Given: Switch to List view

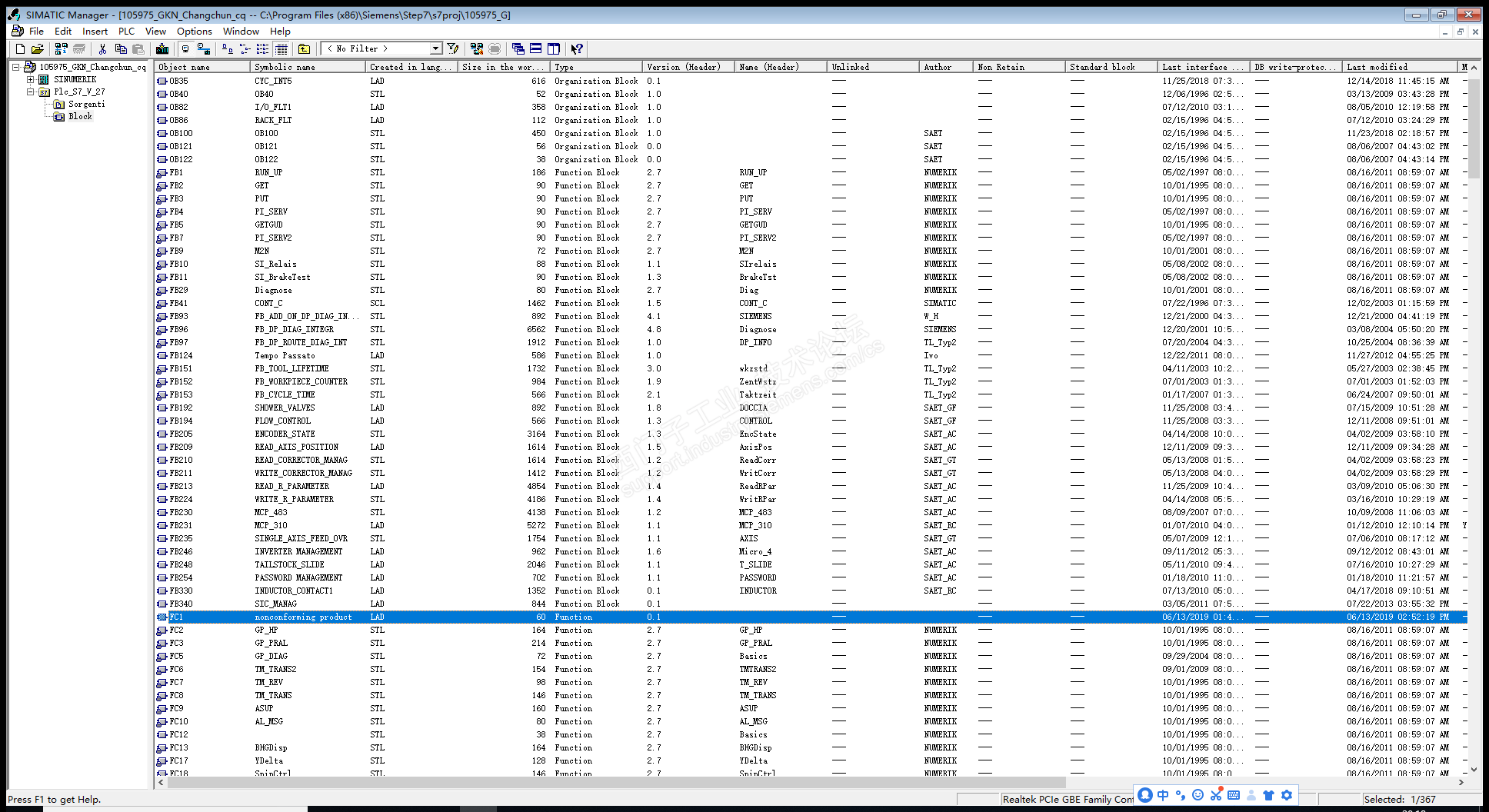Looking at the screenshot, I should click(x=263, y=48).
